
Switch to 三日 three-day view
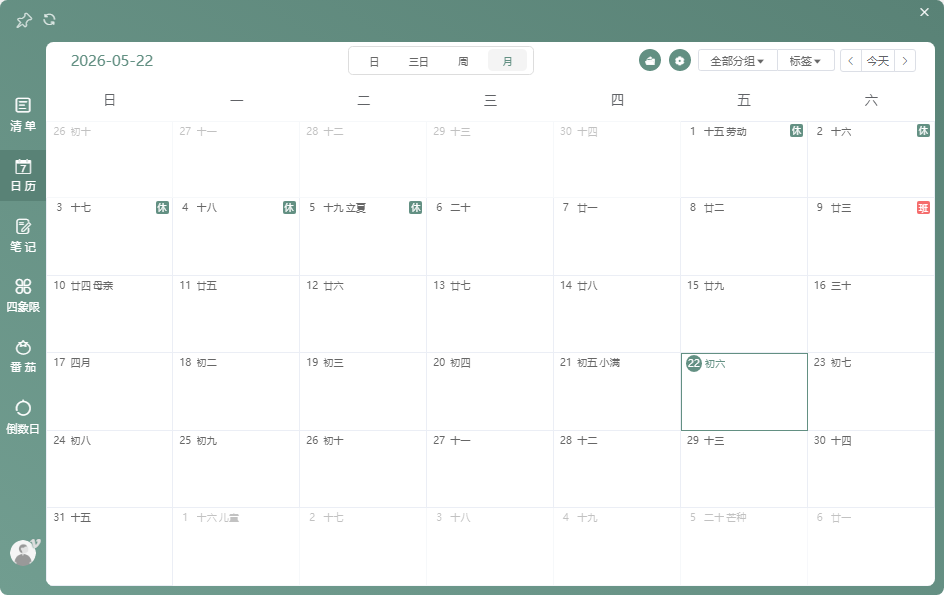pyautogui.click(x=418, y=61)
